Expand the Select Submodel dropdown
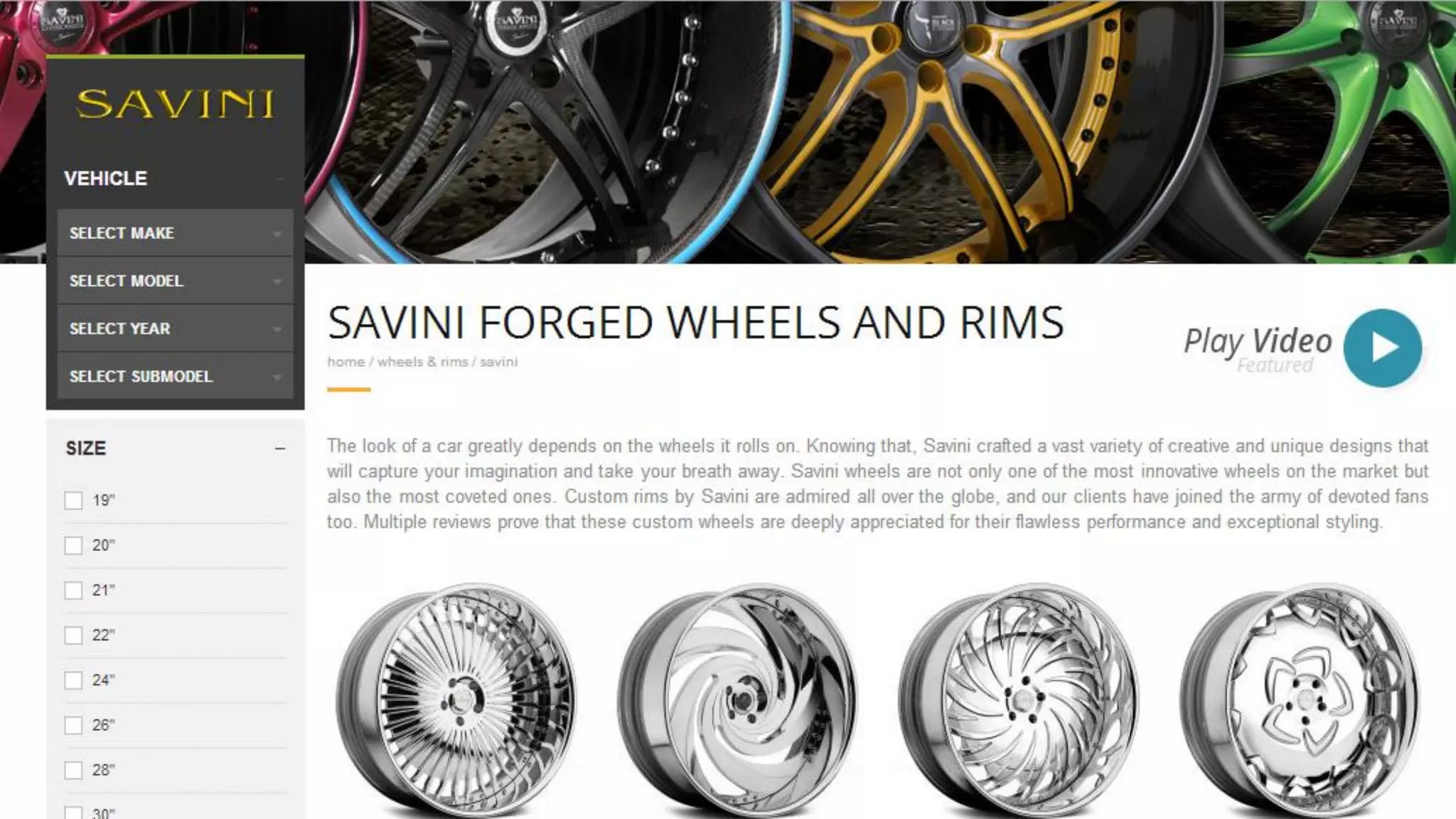This screenshot has width=1456, height=819. (175, 376)
